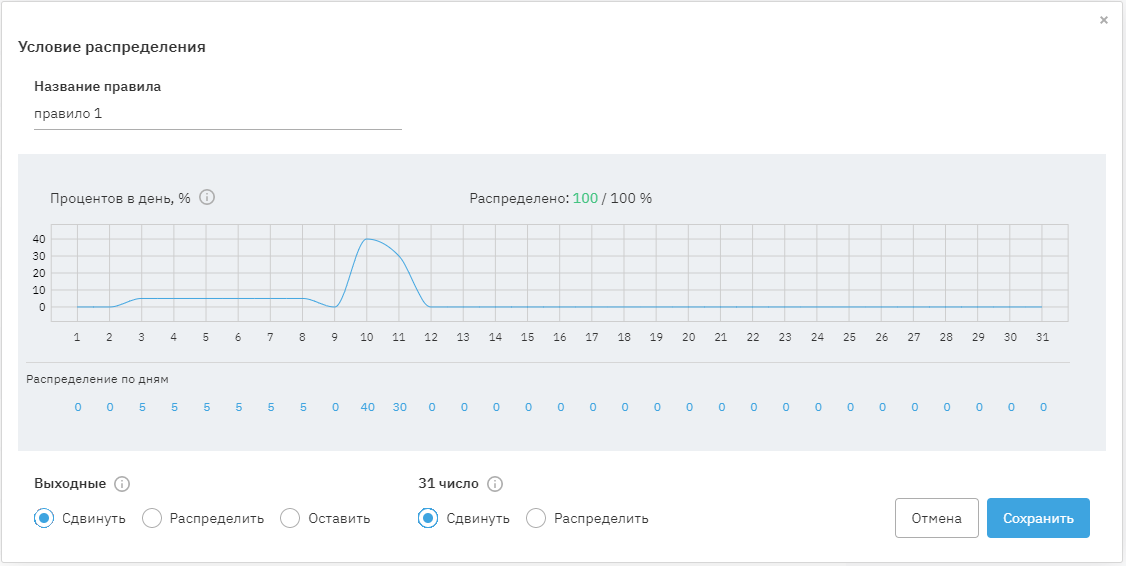
Task: Click the day 3 distribution value 5
Action: 142,407
